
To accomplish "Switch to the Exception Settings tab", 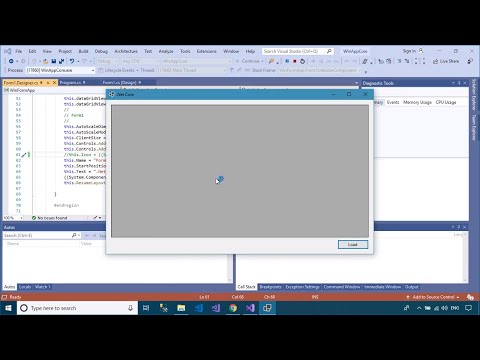I will [302, 287].
